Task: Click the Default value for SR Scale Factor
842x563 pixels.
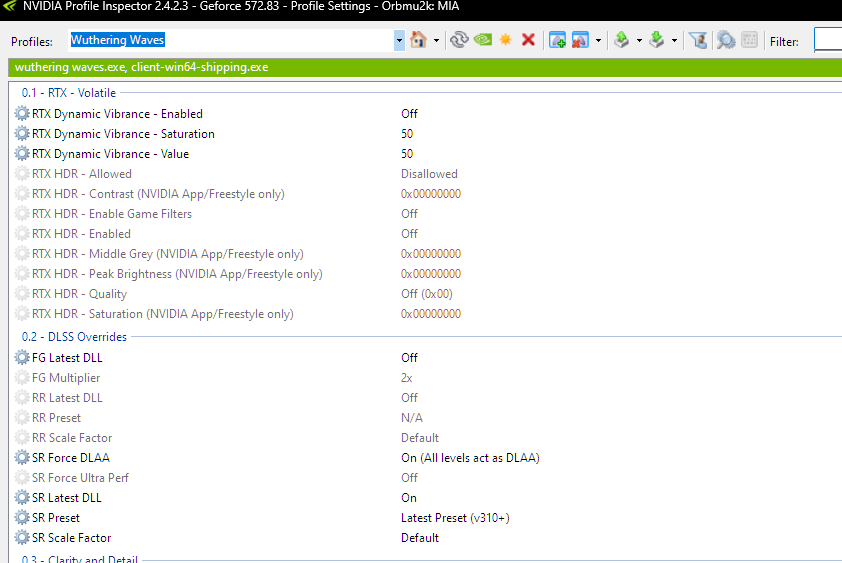Action: 419,538
